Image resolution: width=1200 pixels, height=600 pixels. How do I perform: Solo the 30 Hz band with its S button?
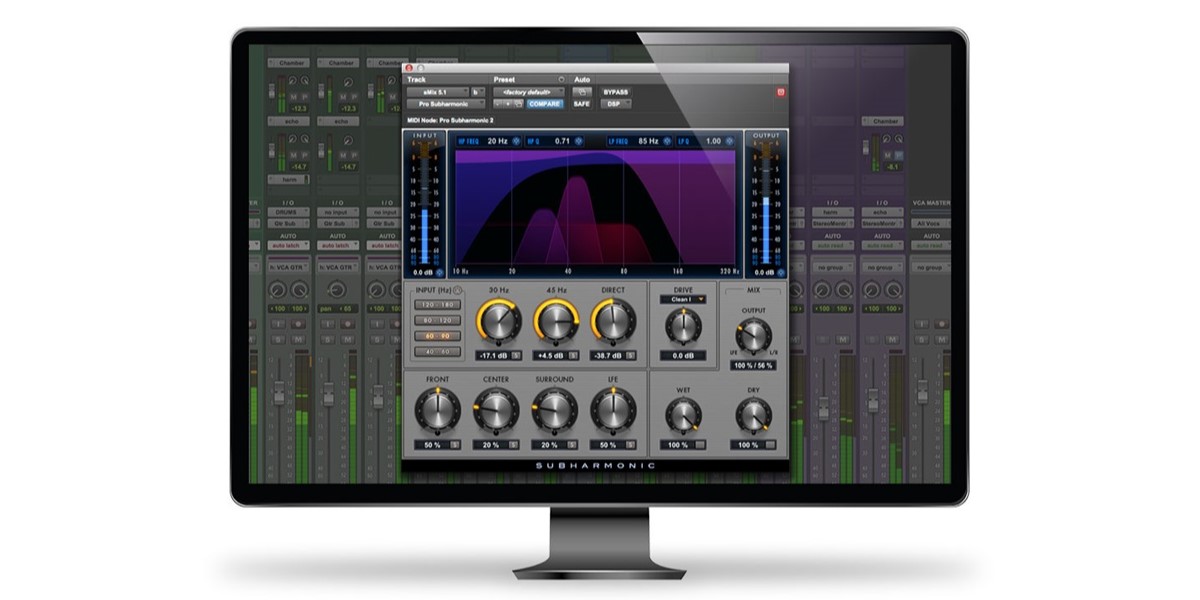click(516, 354)
